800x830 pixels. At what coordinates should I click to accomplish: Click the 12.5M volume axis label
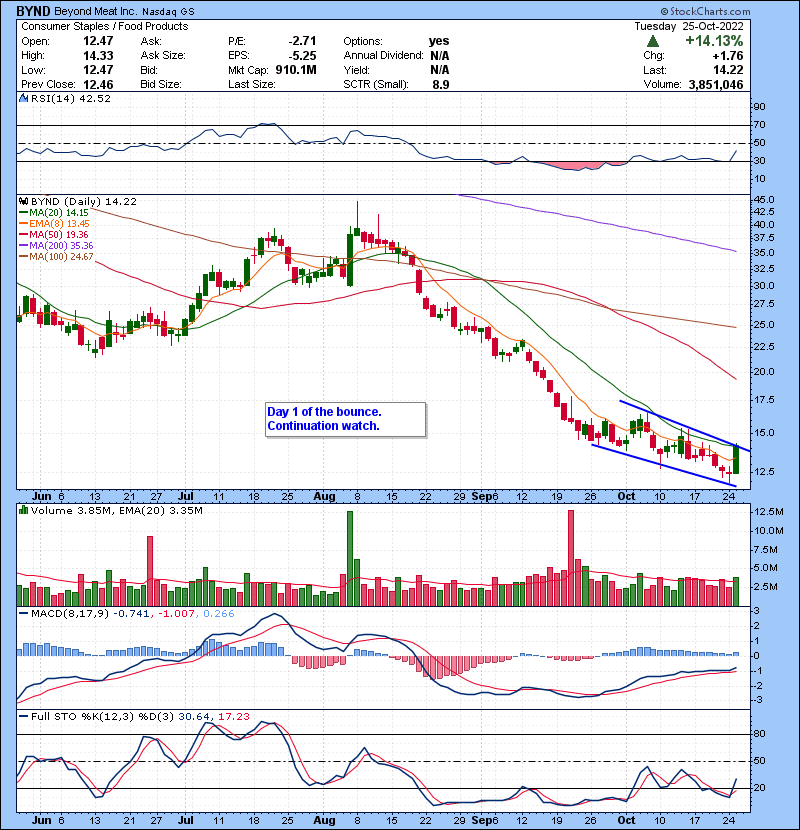[769, 512]
